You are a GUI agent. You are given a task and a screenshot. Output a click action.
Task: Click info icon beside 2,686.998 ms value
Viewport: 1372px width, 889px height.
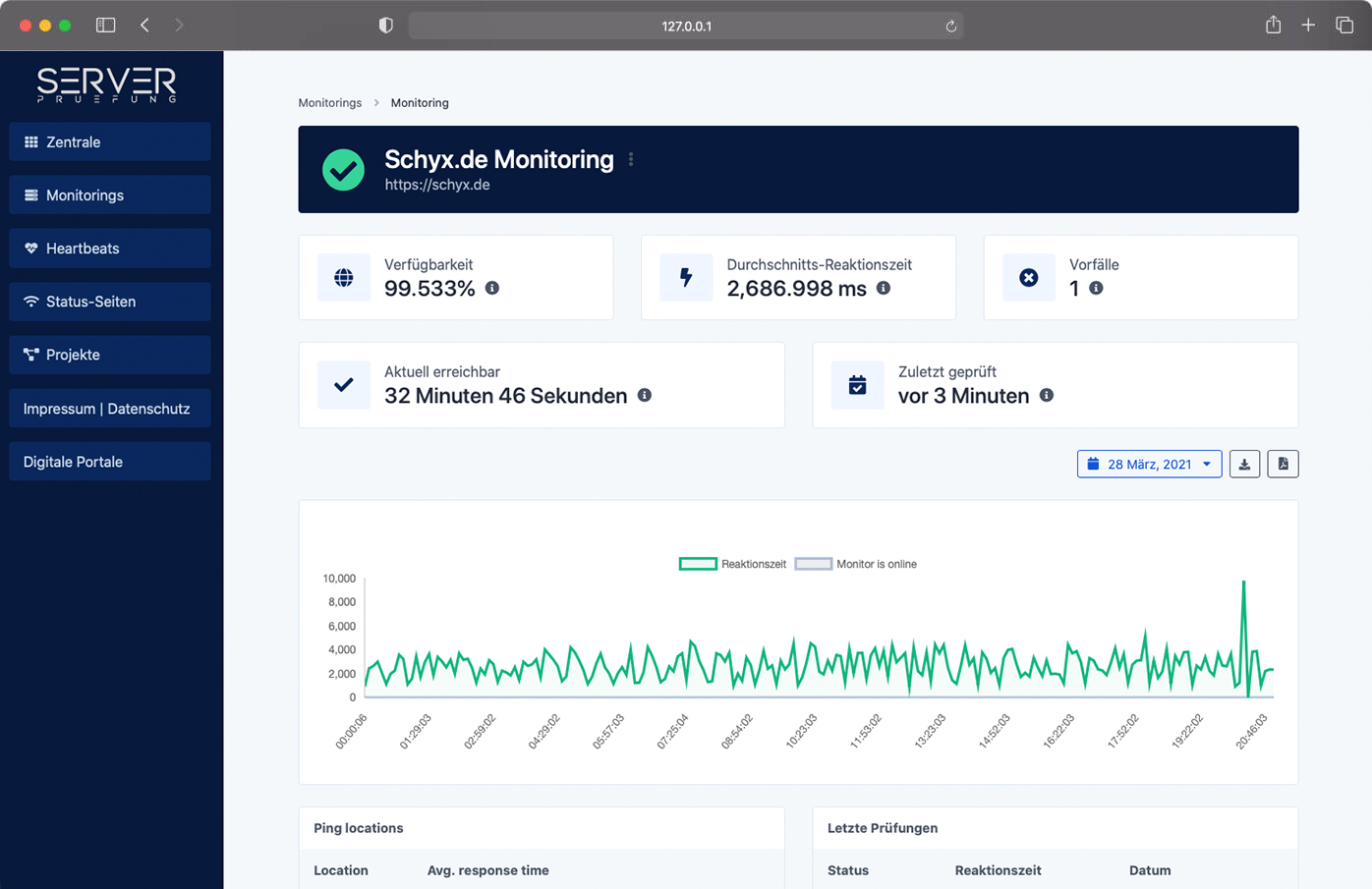(x=884, y=288)
